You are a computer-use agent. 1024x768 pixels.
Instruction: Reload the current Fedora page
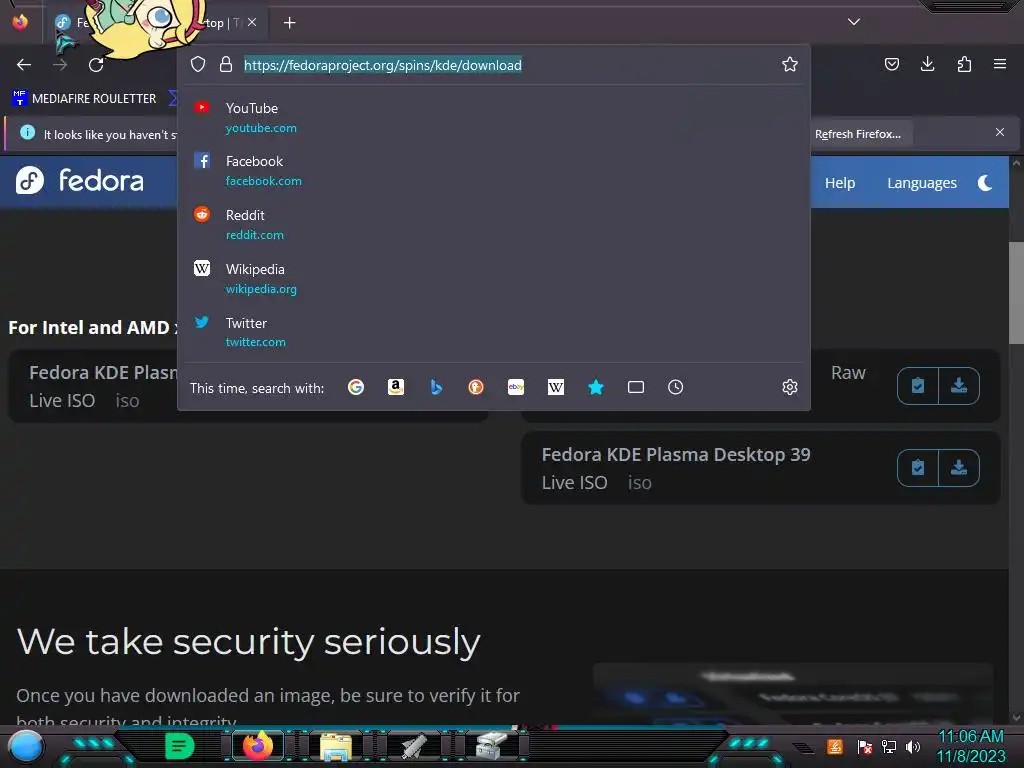[x=96, y=65]
